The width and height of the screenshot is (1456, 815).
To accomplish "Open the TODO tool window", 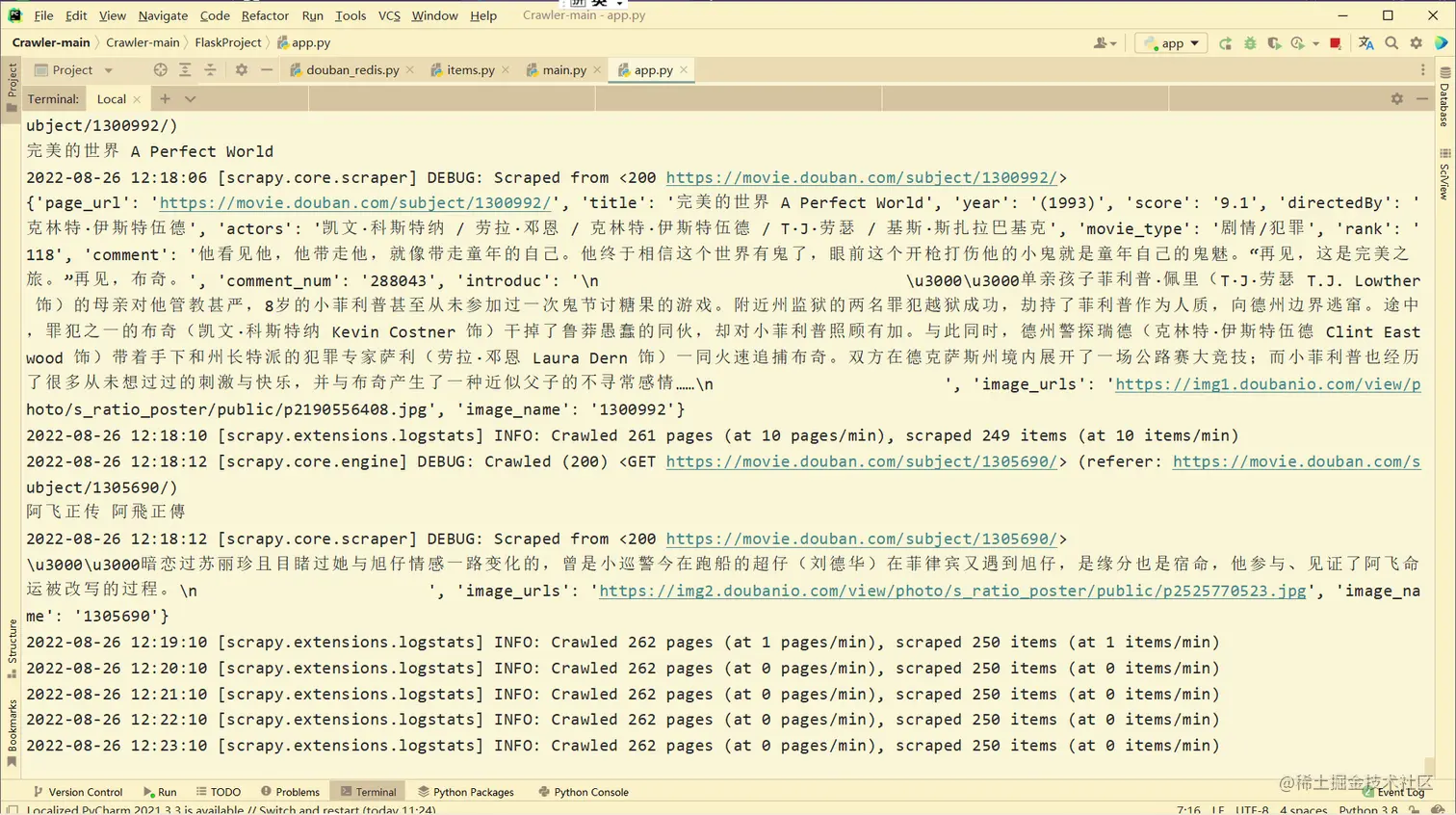I will pyautogui.click(x=219, y=792).
